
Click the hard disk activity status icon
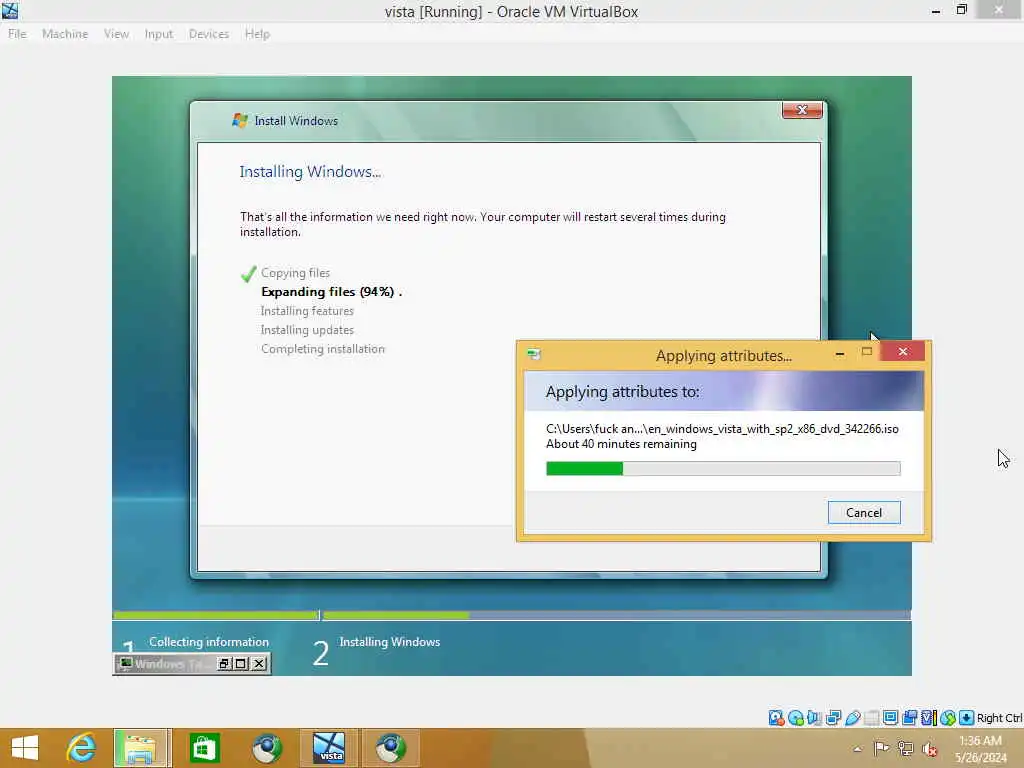coord(776,718)
